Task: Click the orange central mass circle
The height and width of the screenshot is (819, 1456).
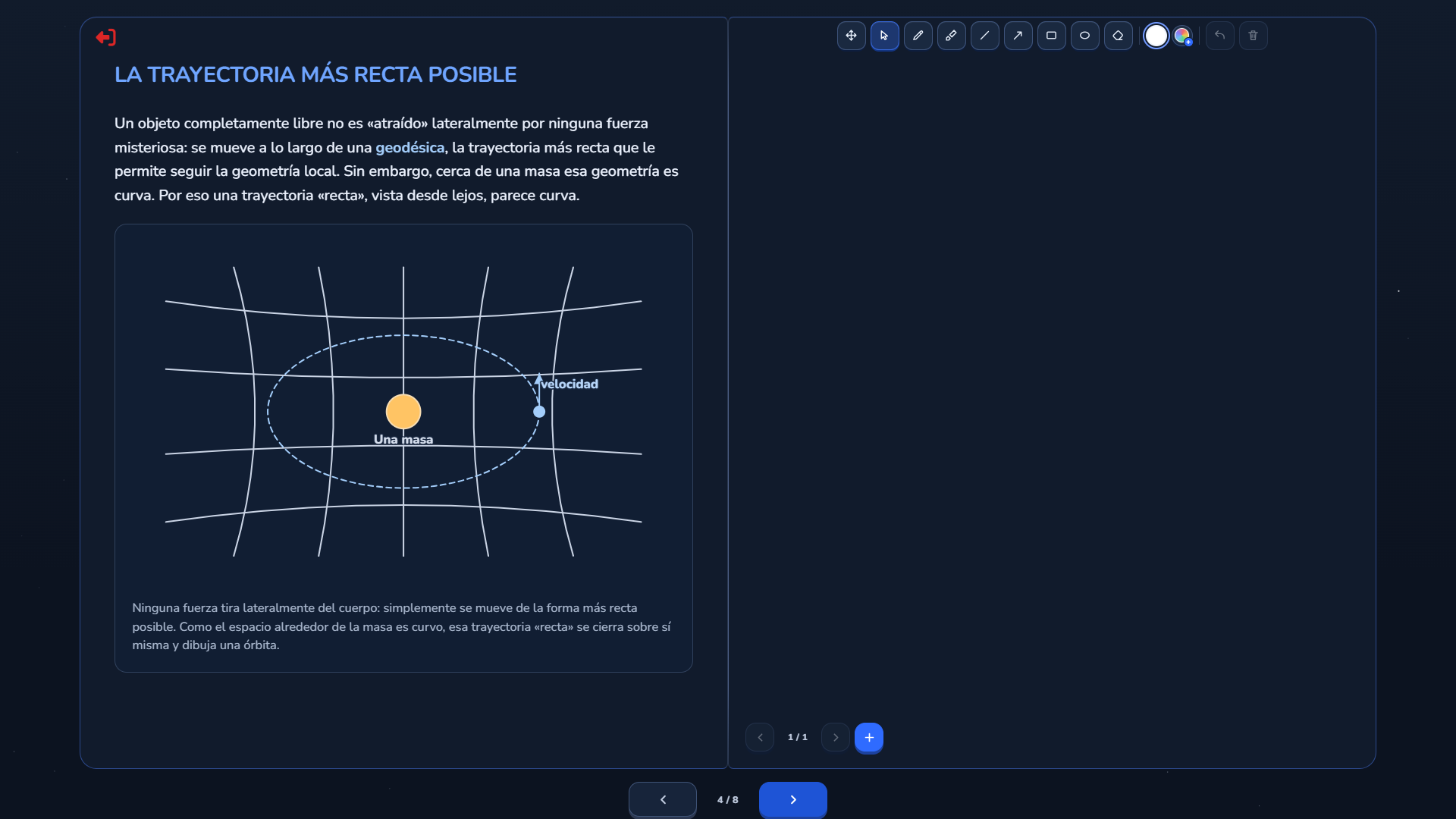Action: click(x=403, y=412)
